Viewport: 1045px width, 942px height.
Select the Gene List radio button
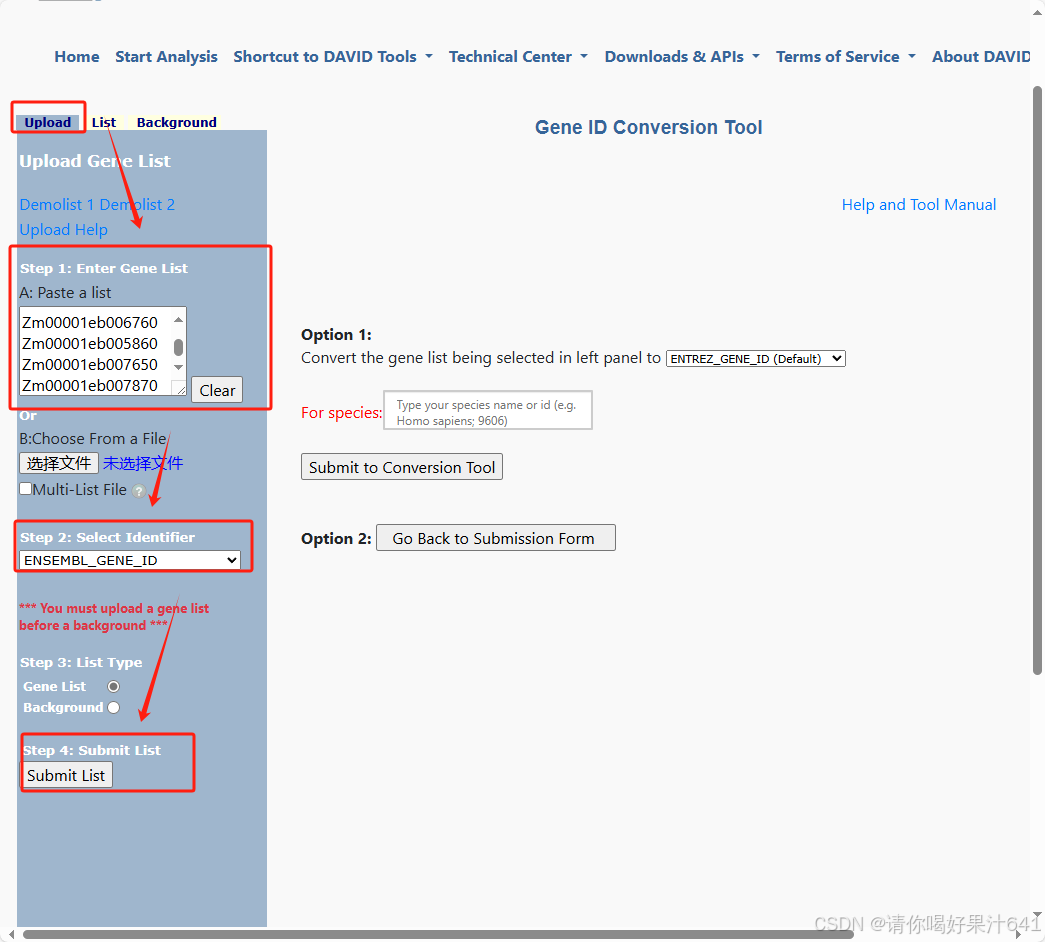(114, 686)
